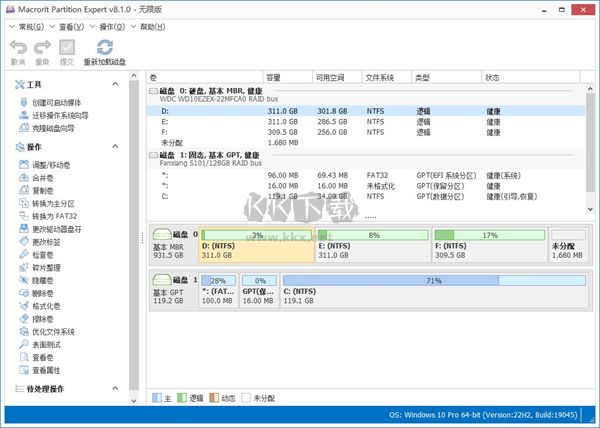Click 磁盘 1 基本 GPT disk label
Viewport: 600px width, 428px height.
pos(174,290)
